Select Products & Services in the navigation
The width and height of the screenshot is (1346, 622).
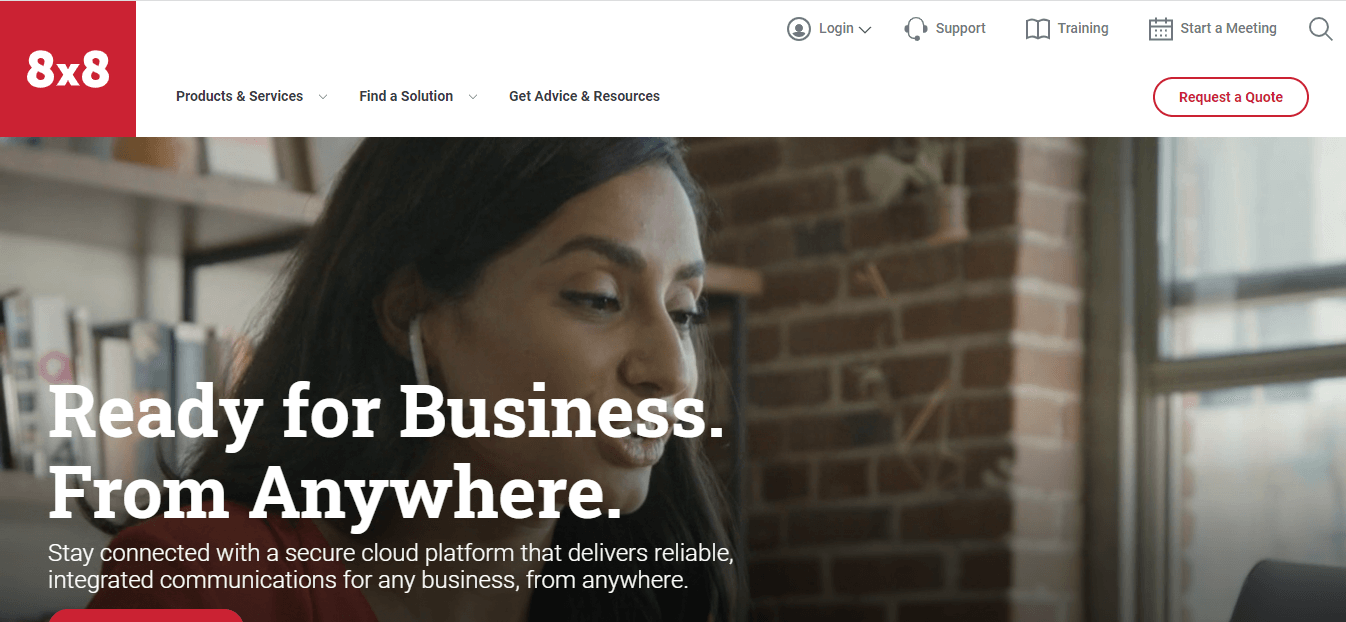pos(239,96)
